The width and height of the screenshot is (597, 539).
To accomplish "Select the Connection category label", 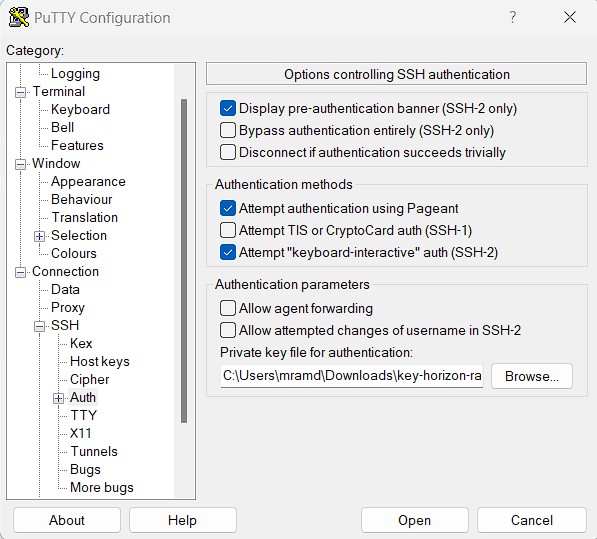I will [65, 271].
